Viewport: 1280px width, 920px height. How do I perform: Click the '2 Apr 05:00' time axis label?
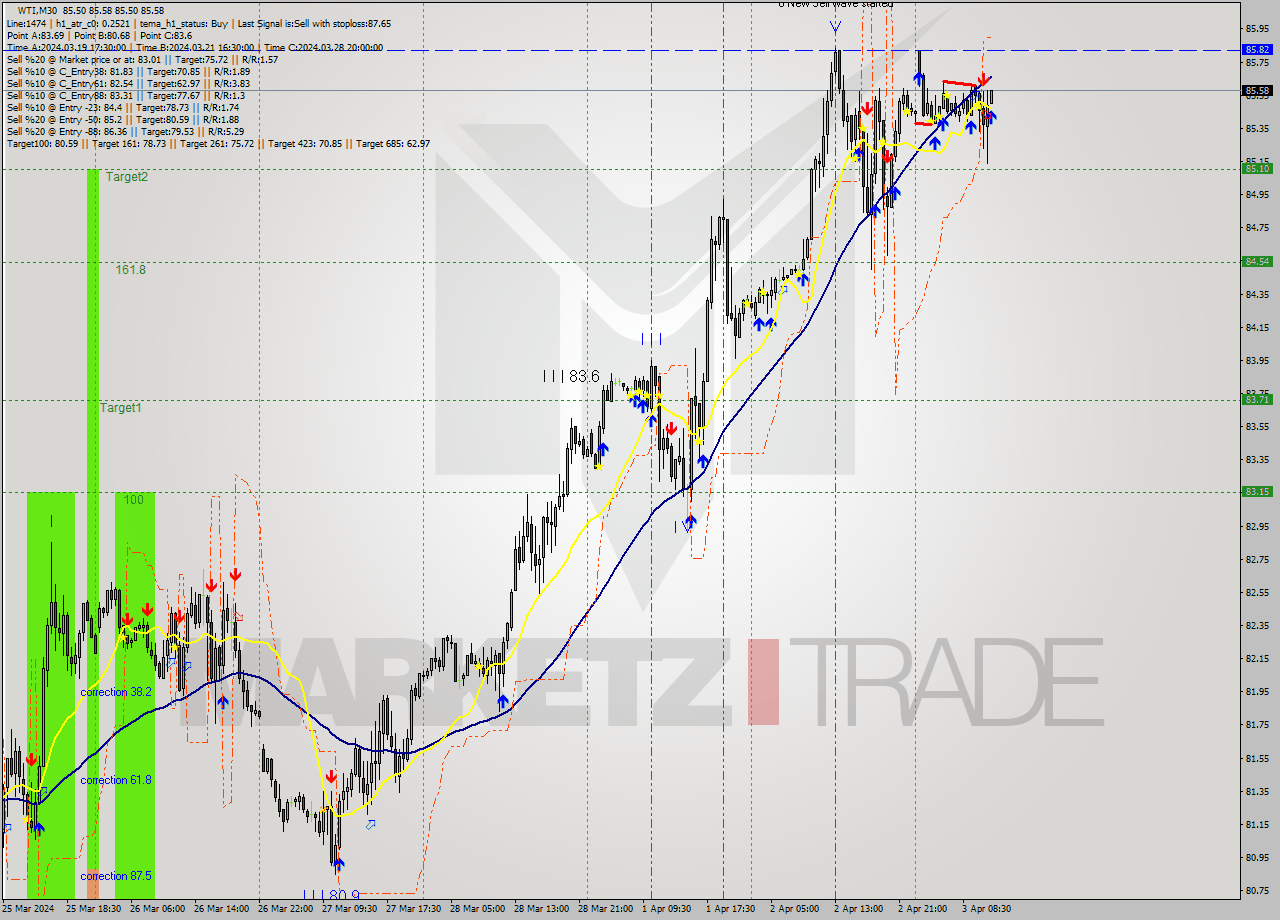coord(795,909)
